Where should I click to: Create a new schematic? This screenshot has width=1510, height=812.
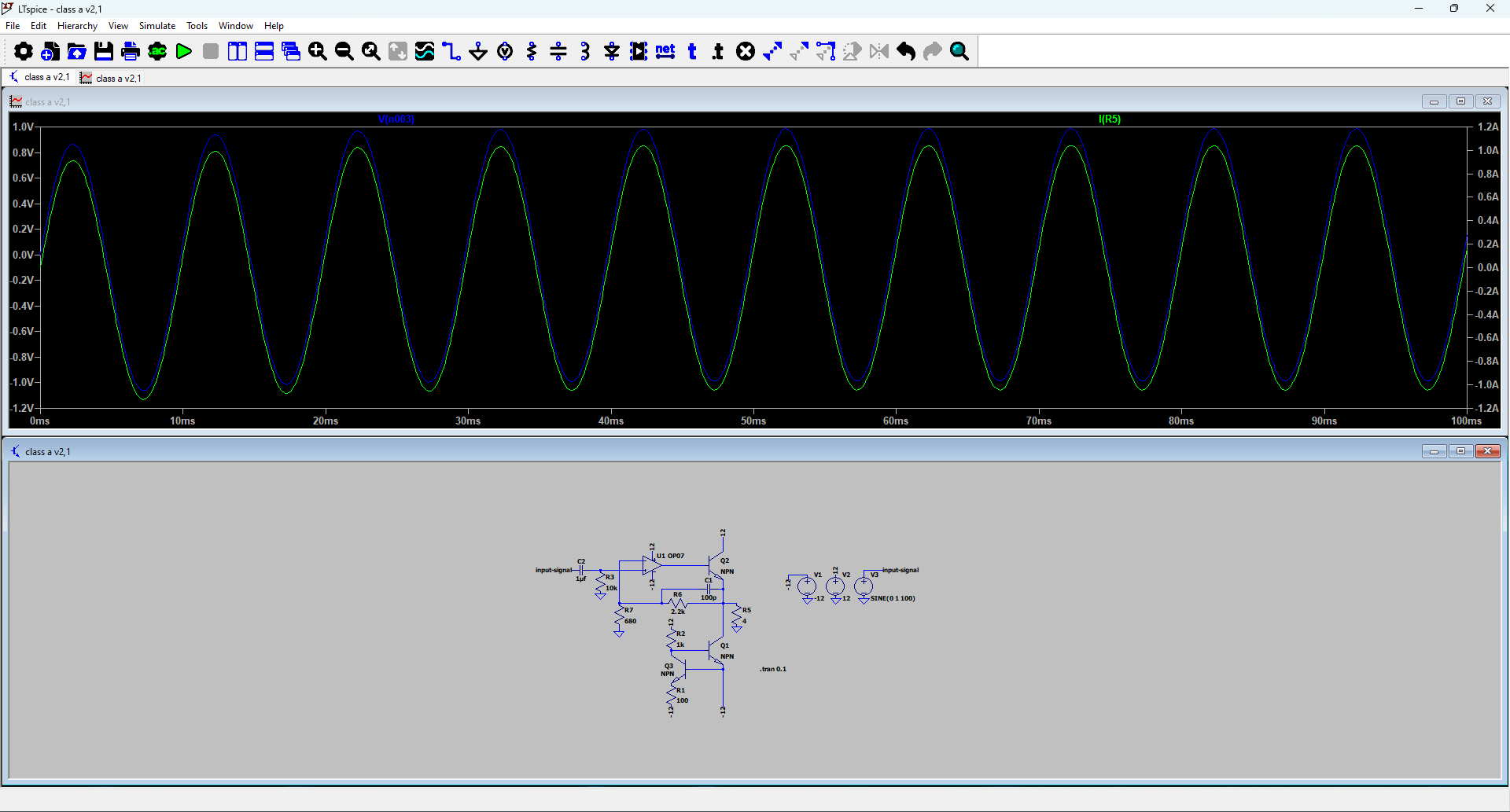point(50,52)
